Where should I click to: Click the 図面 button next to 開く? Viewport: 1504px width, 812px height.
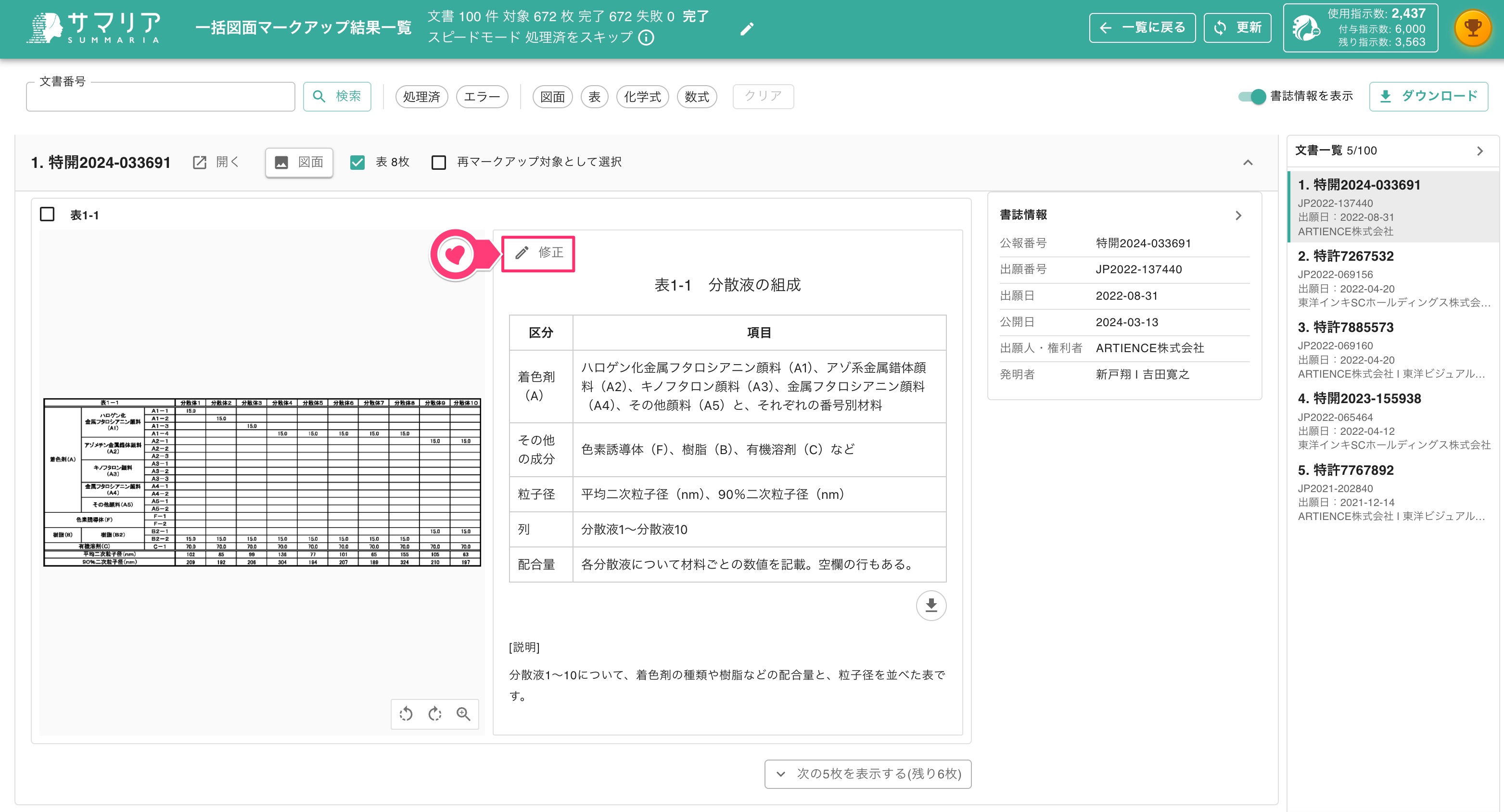(299, 162)
